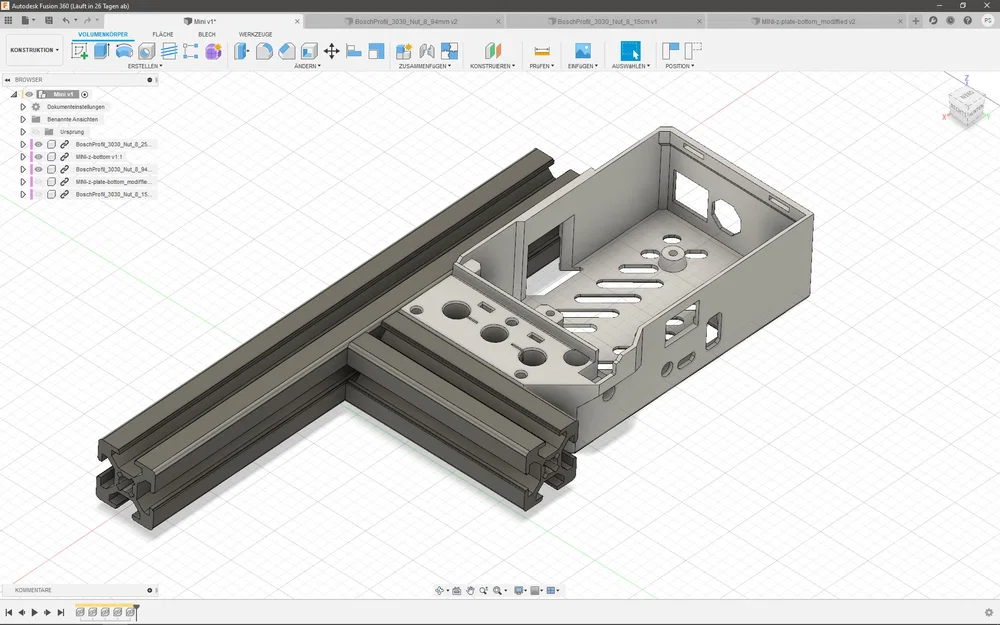The image size is (1000, 625).
Task: Undo the last action
Action: pos(66,20)
